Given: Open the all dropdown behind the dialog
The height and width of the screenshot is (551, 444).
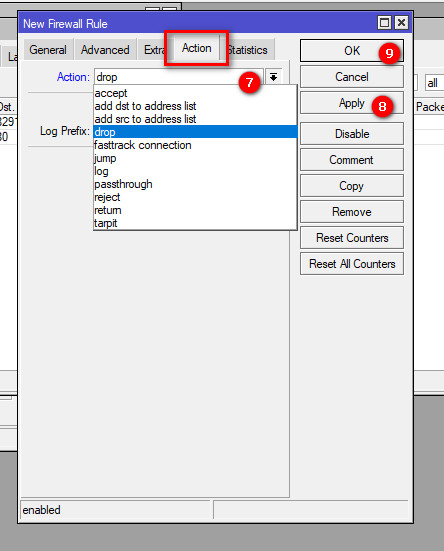Looking at the screenshot, I should [x=435, y=83].
